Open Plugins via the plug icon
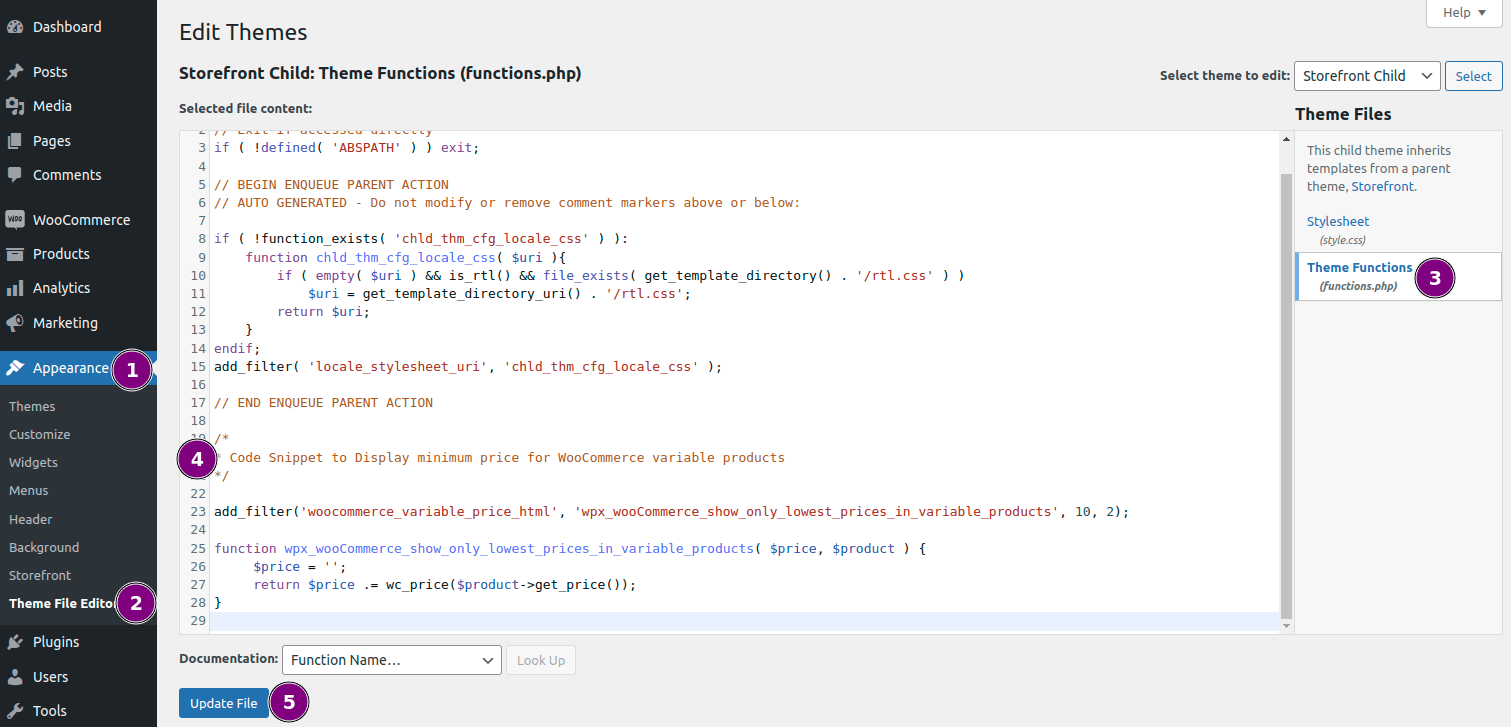The width and height of the screenshot is (1511, 727). [x=17, y=641]
